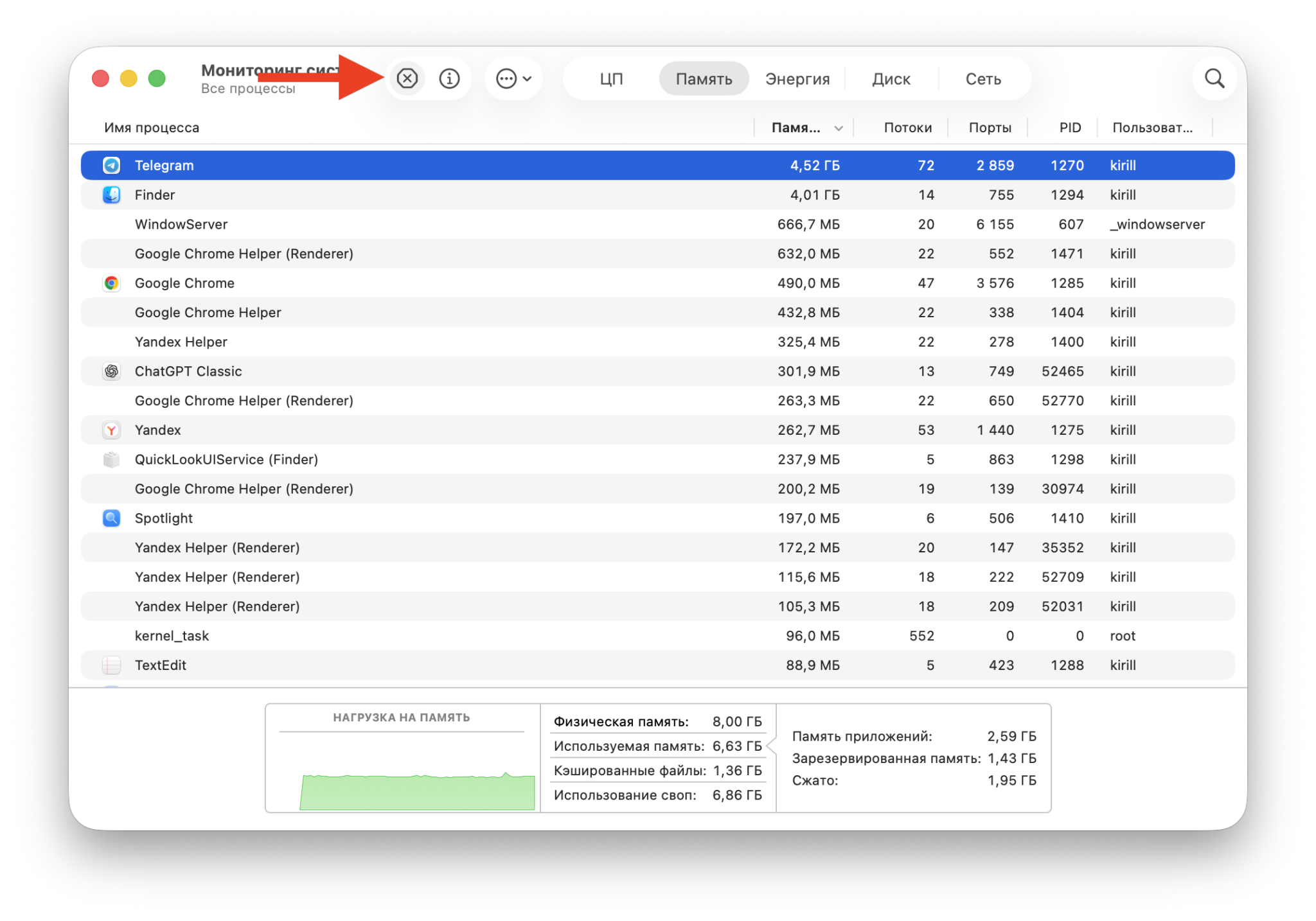
Task: Click the ChatGPT Classic app icon
Action: [112, 371]
